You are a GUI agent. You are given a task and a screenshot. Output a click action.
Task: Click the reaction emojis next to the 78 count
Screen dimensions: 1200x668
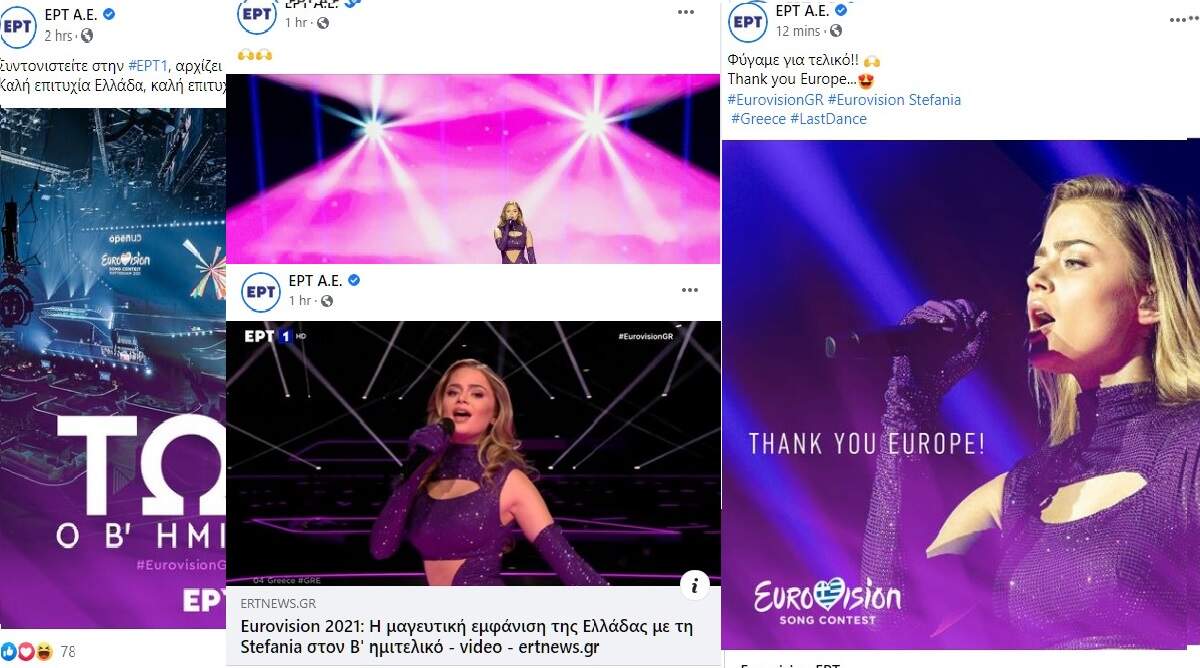tap(27, 651)
